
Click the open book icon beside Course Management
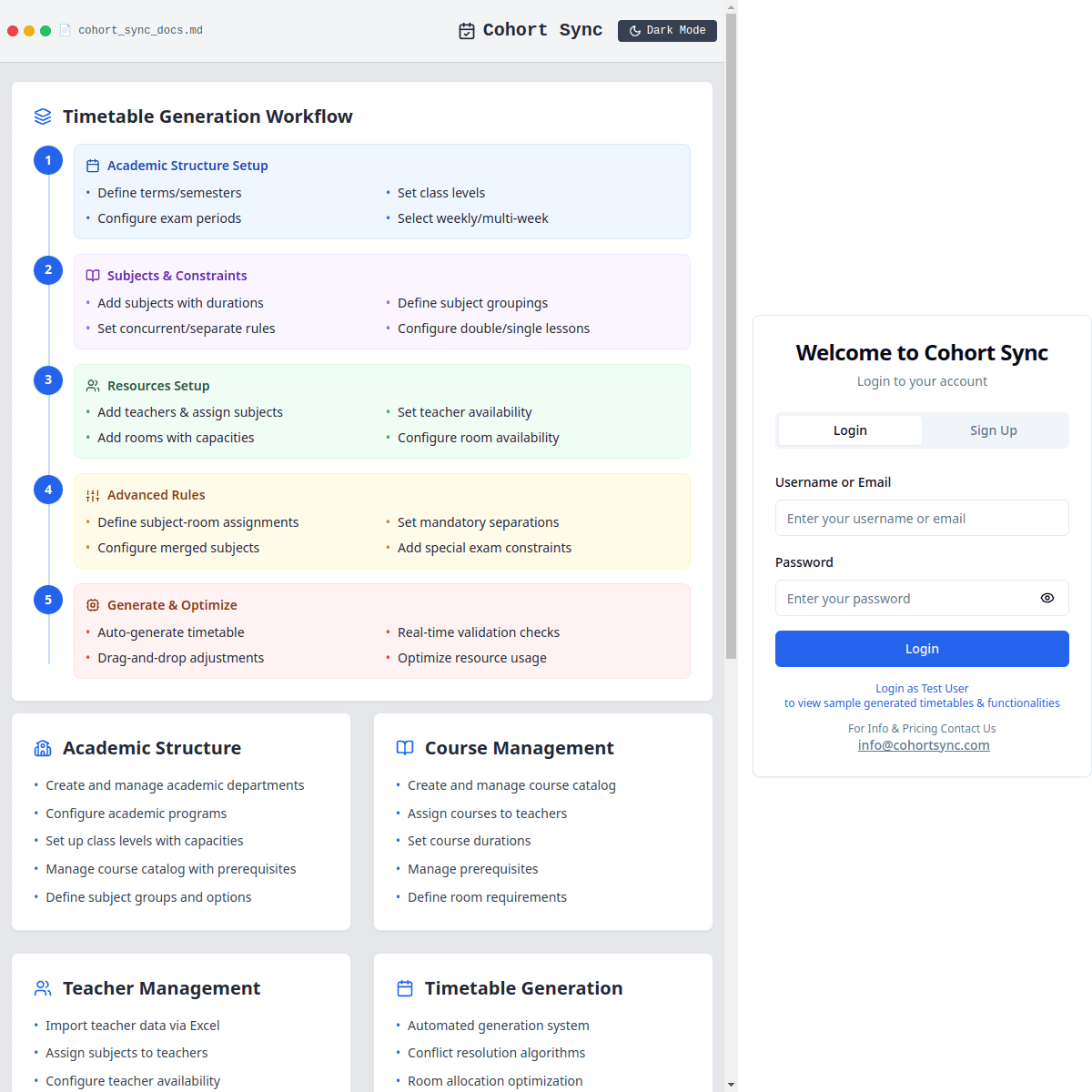[x=405, y=748]
